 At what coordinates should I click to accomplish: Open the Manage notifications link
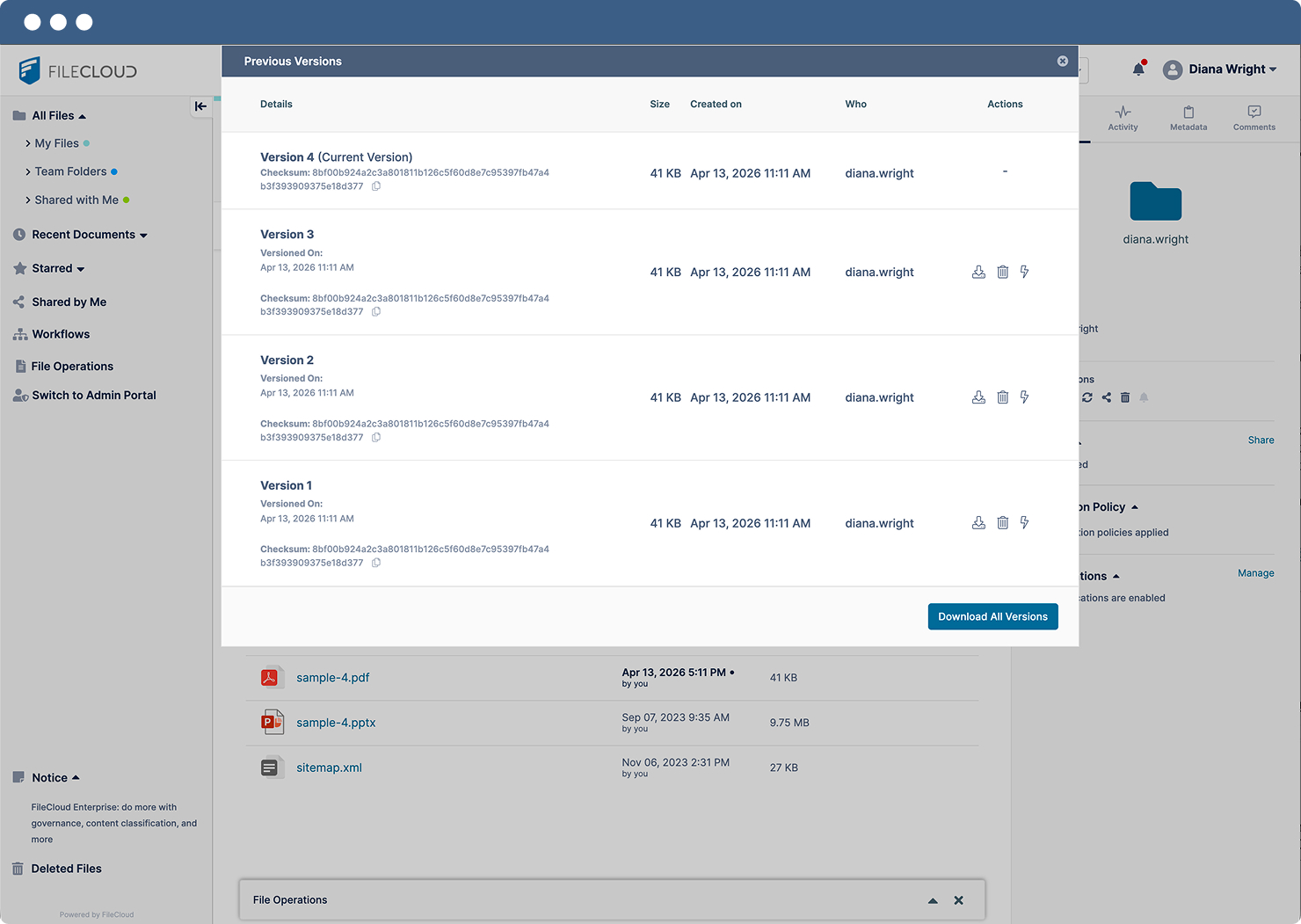1255,573
